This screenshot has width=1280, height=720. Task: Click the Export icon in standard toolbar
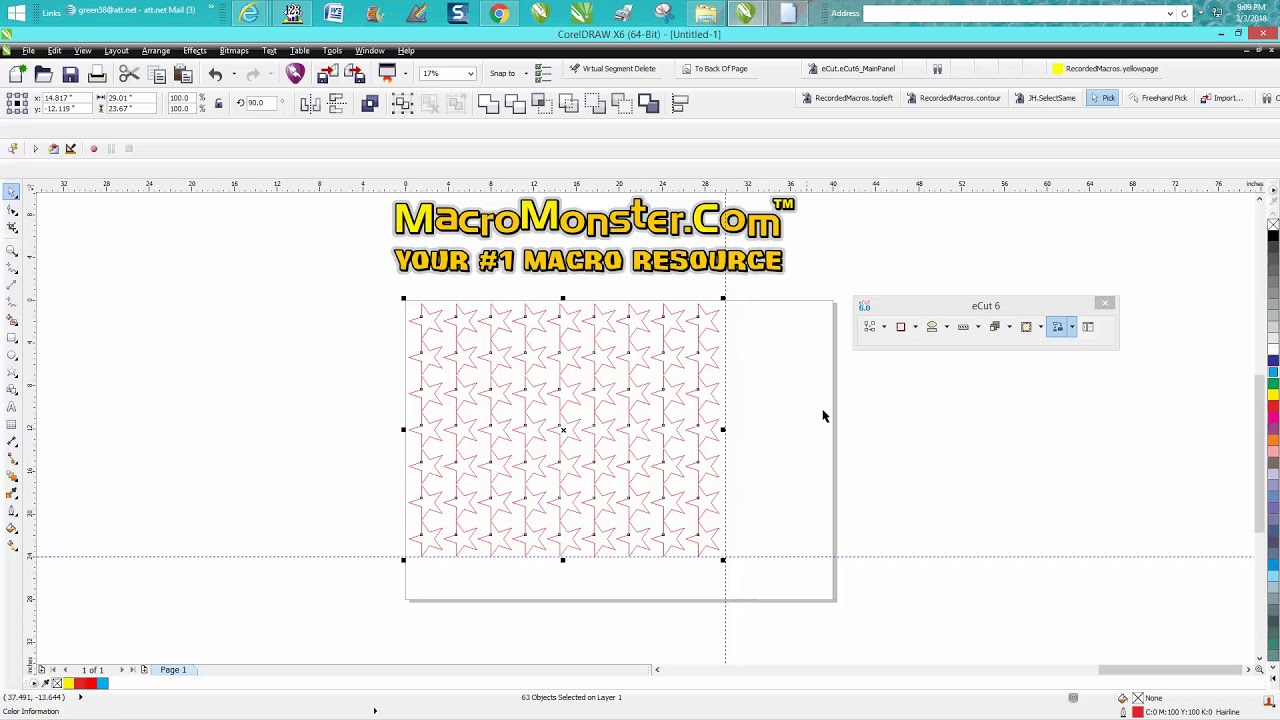(x=354, y=74)
